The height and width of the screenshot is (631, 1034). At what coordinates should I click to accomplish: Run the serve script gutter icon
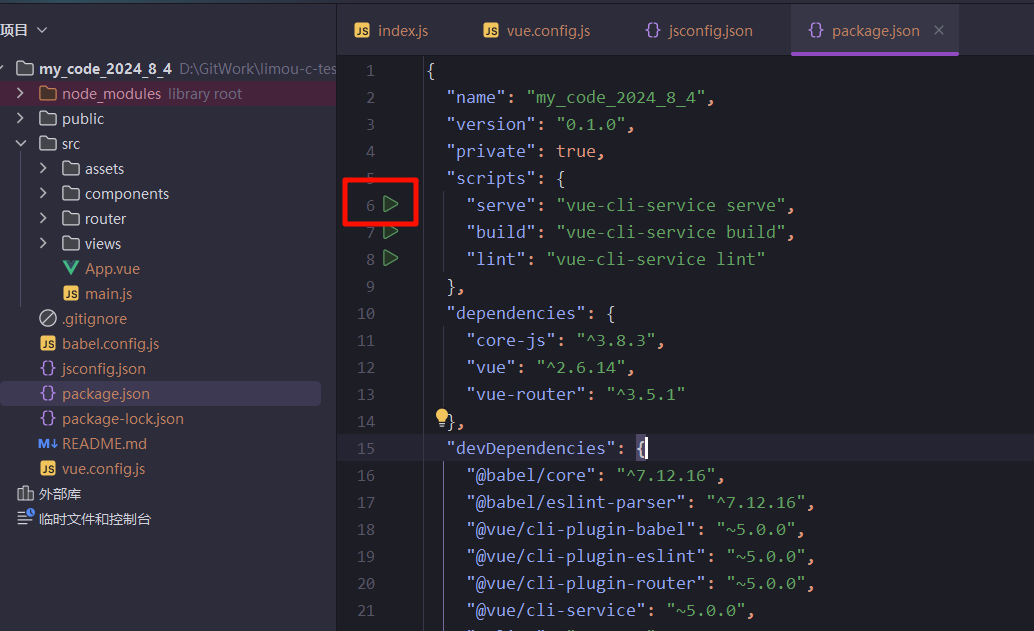click(x=390, y=204)
